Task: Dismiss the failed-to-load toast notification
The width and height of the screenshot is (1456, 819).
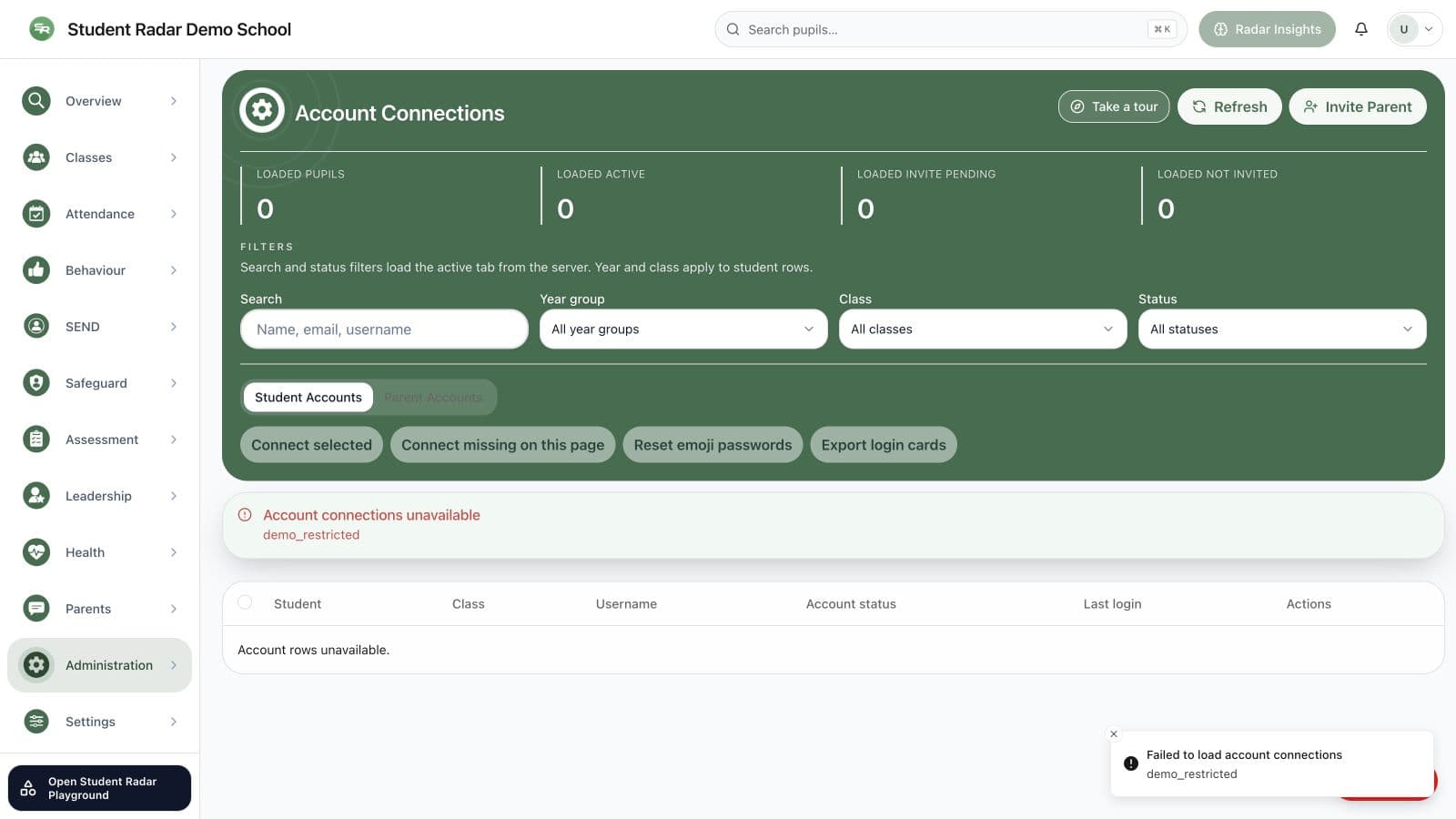Action: [x=1114, y=733]
